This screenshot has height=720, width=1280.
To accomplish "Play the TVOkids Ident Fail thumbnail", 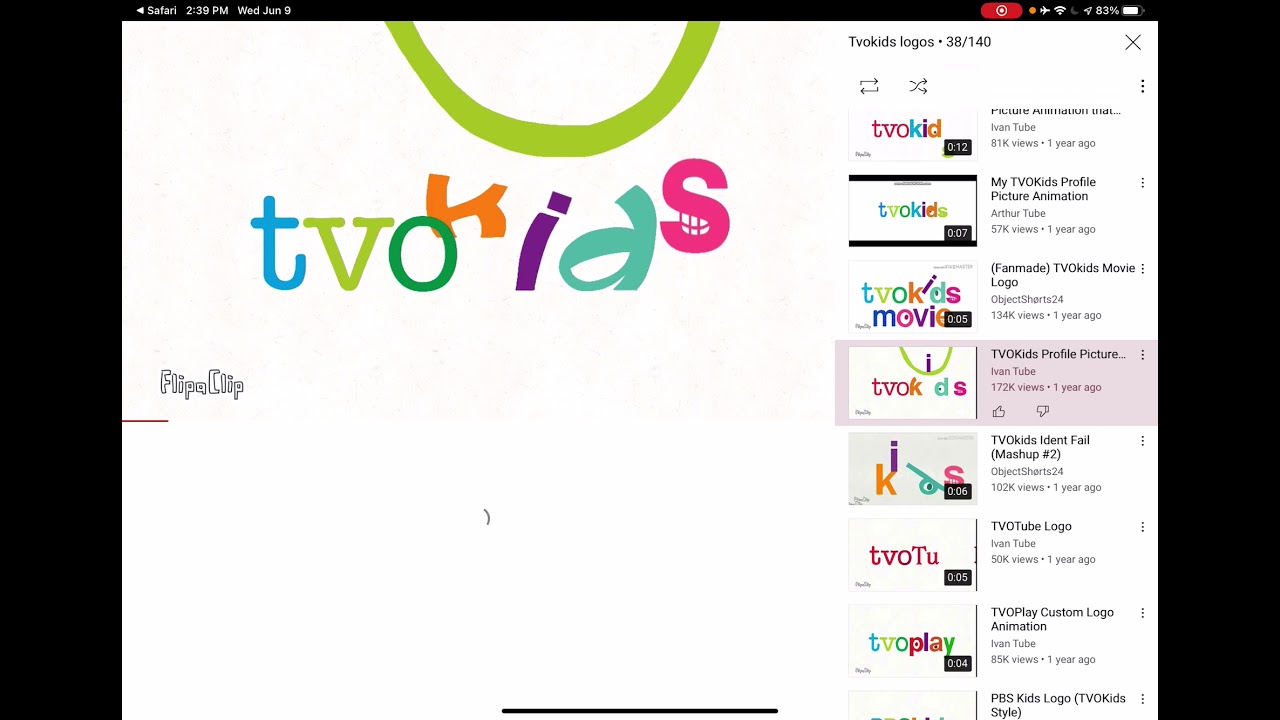I will point(912,469).
